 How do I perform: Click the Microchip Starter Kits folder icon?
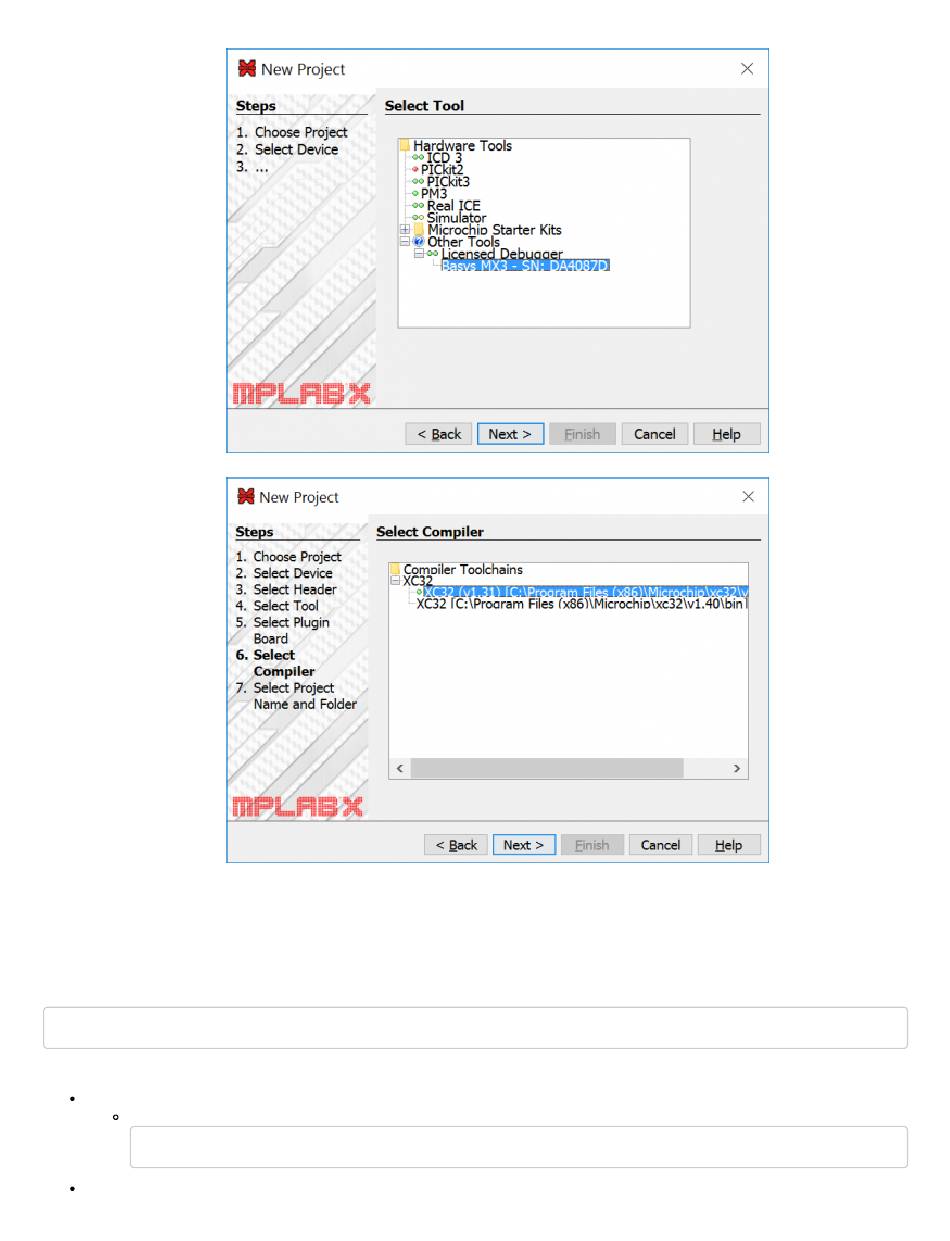tap(419, 230)
